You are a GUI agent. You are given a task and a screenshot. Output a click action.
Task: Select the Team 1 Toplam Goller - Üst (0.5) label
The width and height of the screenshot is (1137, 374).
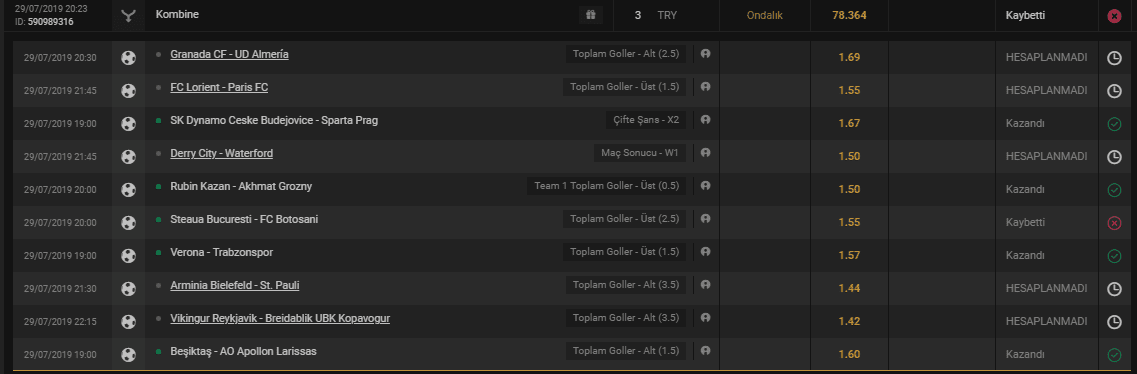(606, 186)
